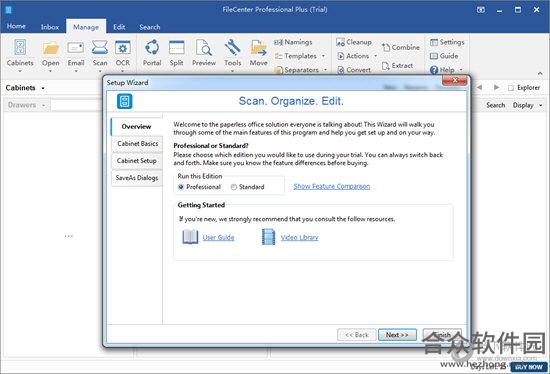Expand the Tools dropdown arrow
The image size is (550, 374).
233,71
